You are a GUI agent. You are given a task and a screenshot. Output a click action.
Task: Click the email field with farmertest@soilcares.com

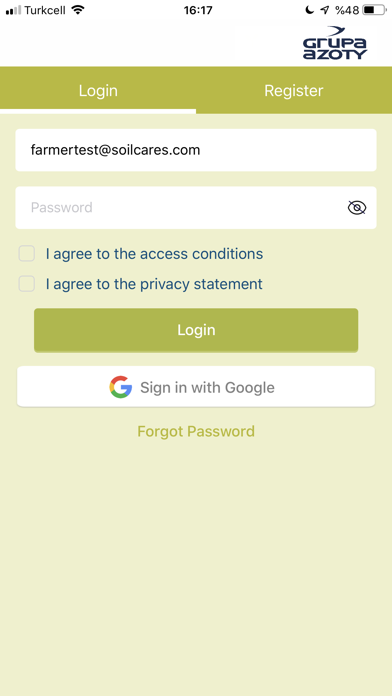[x=196, y=150]
